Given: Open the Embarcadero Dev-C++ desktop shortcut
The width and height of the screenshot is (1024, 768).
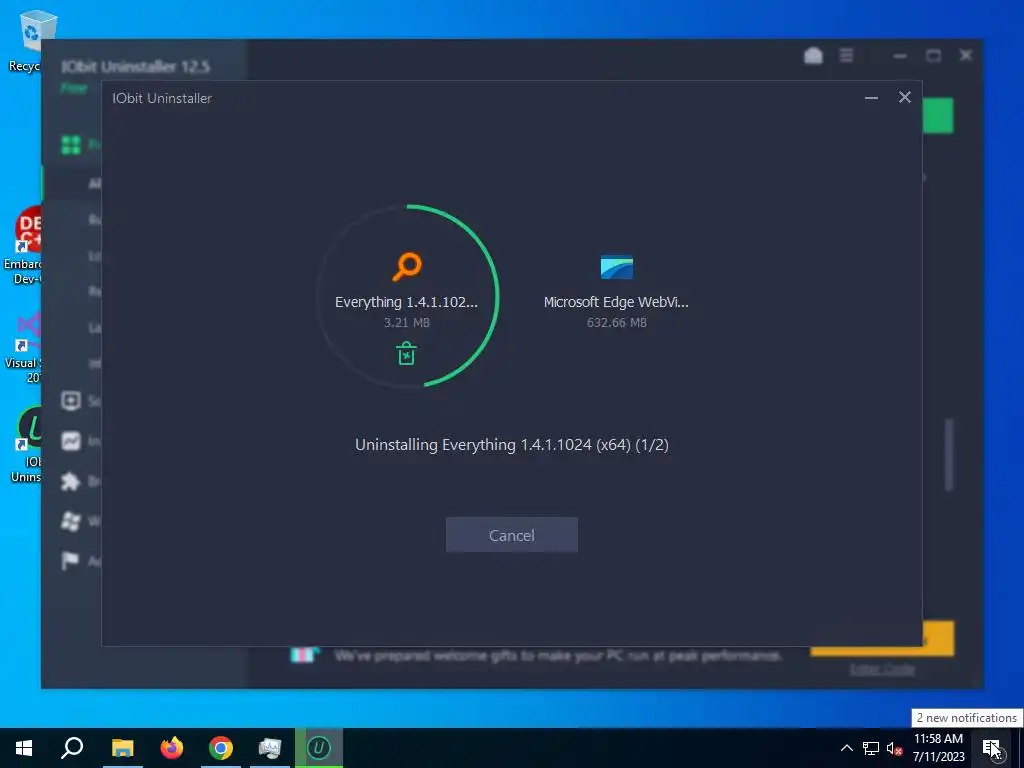Looking at the screenshot, I should 24,245.
